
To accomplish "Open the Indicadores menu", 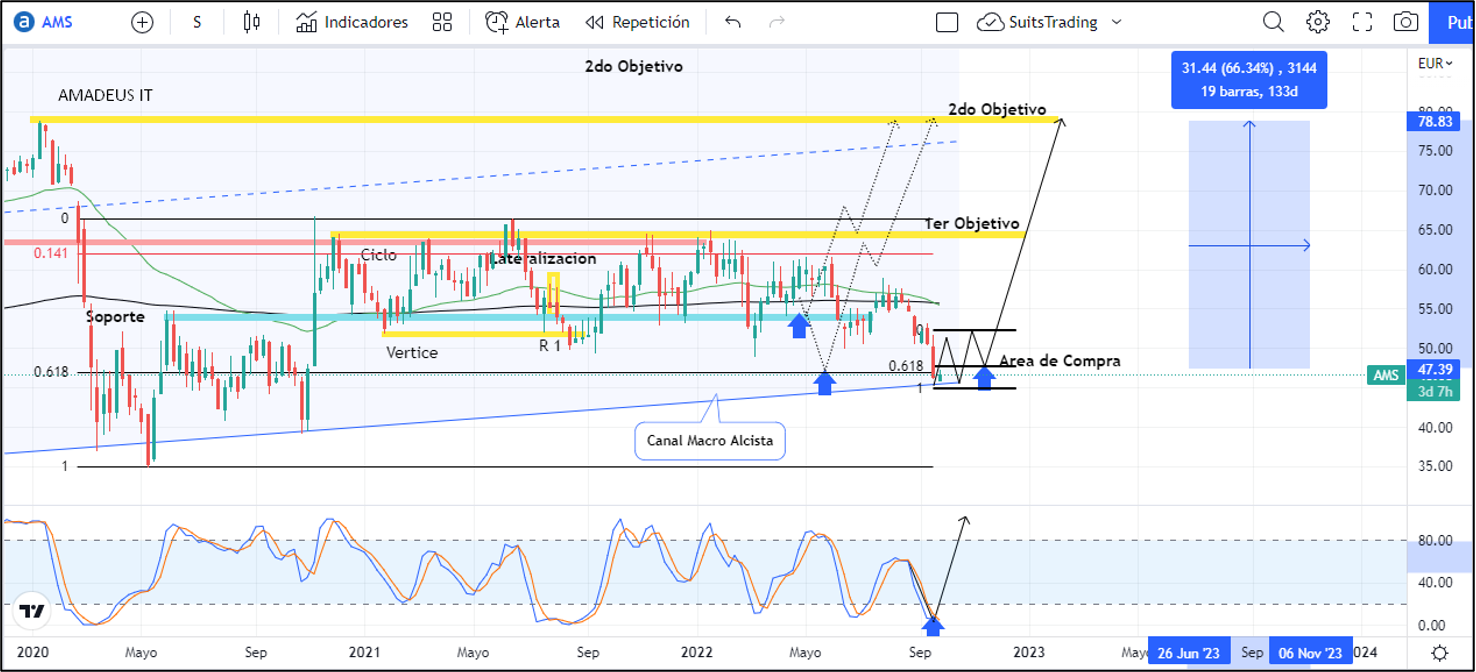I will coord(352,22).
